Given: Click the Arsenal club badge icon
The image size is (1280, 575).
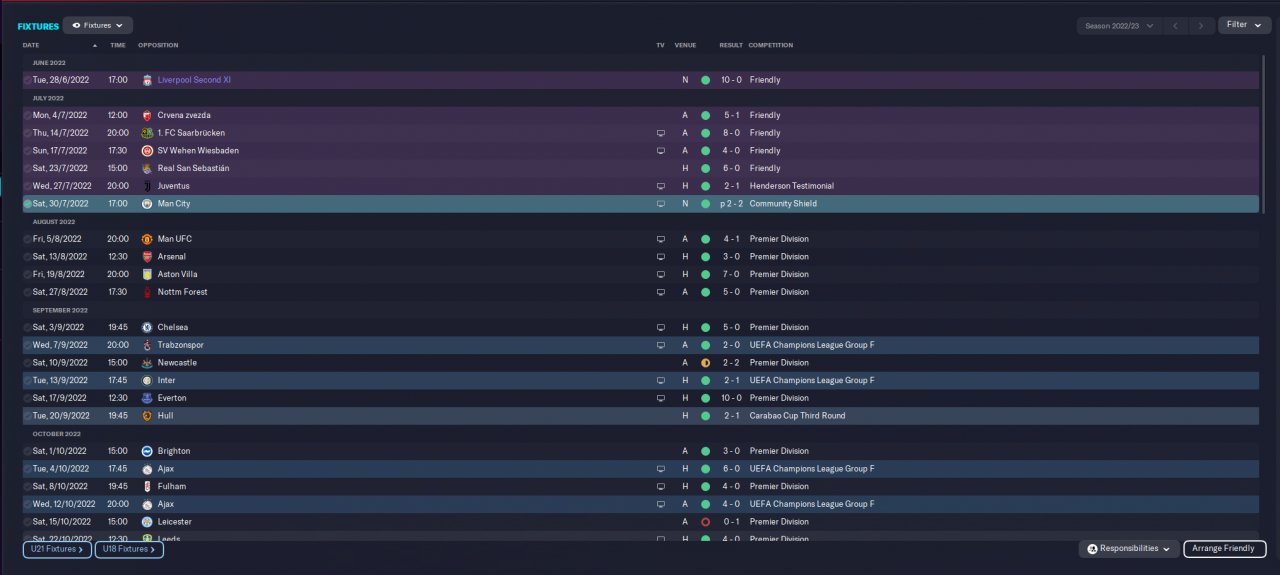Looking at the screenshot, I should tap(147, 257).
